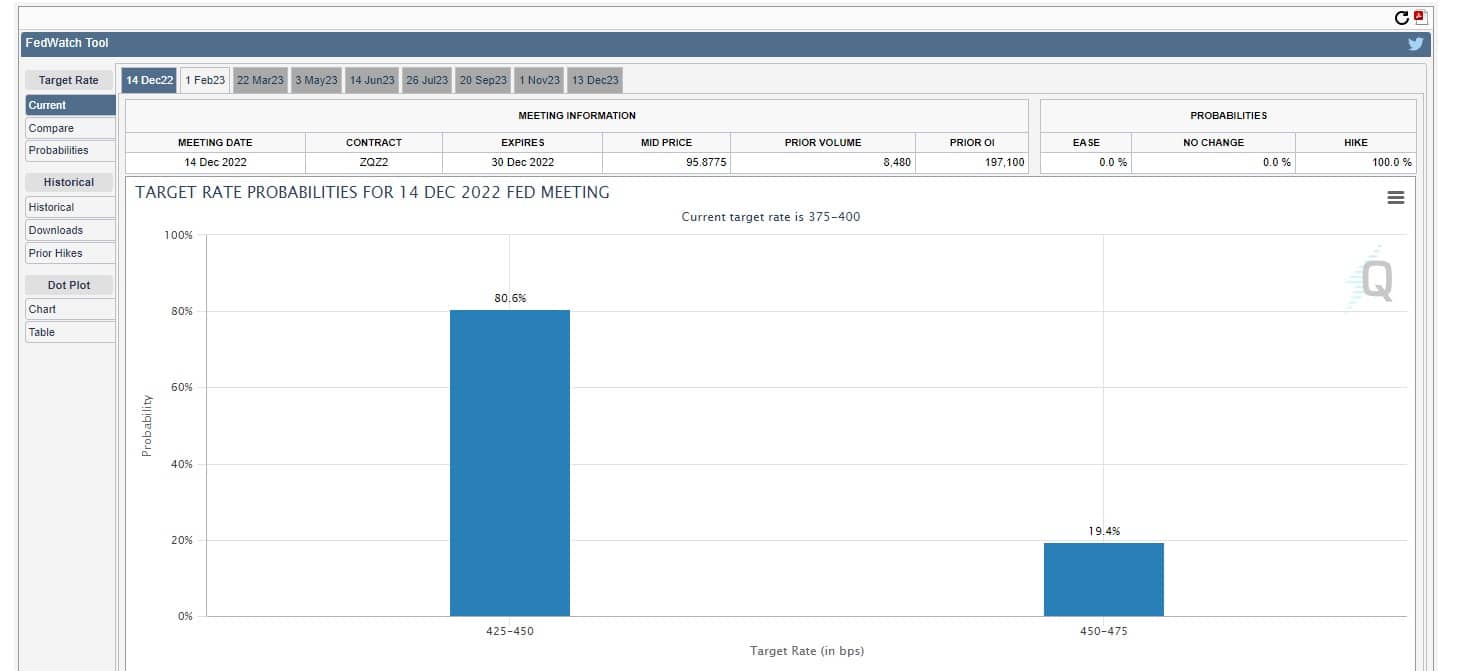Click the Target Rate (in bps) axis title
Viewport: 1465px width, 671px height.
[x=807, y=651]
